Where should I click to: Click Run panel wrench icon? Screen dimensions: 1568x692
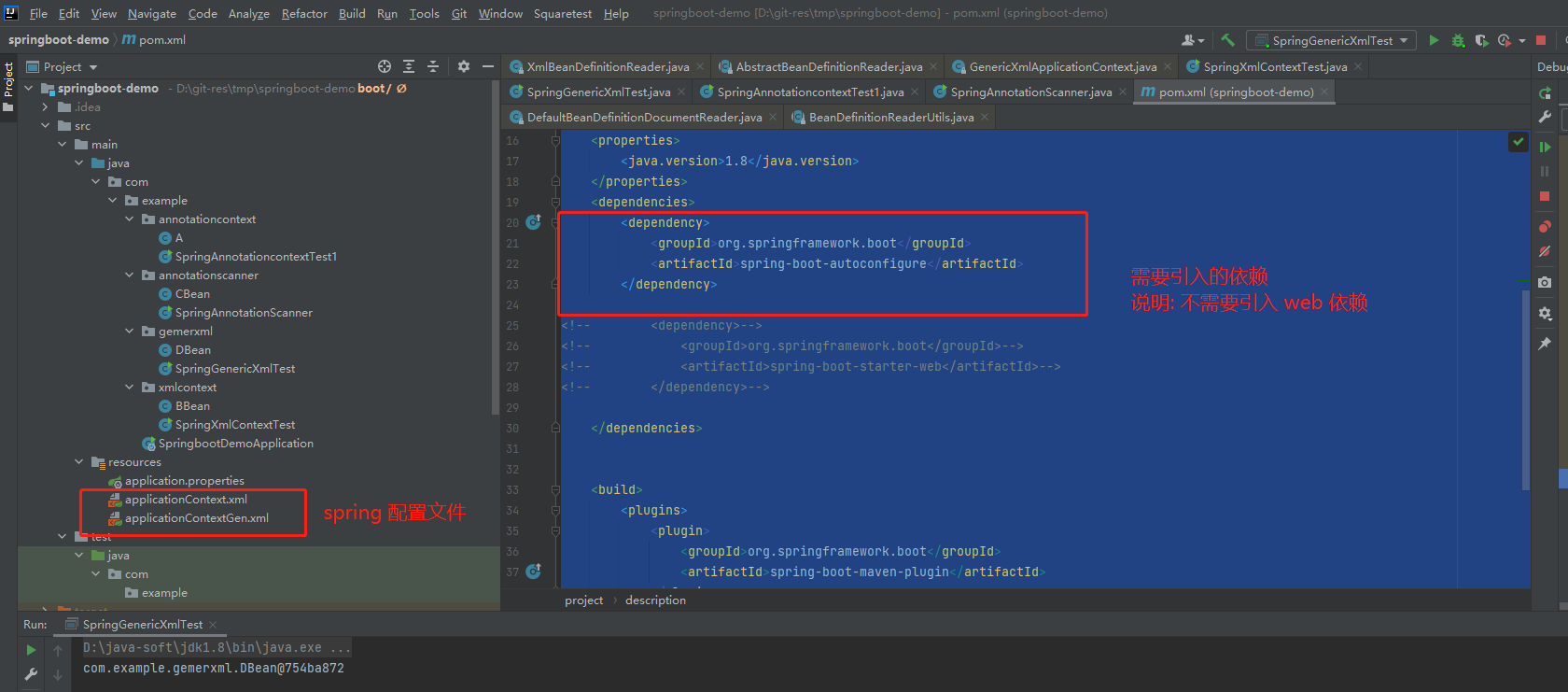point(31,674)
